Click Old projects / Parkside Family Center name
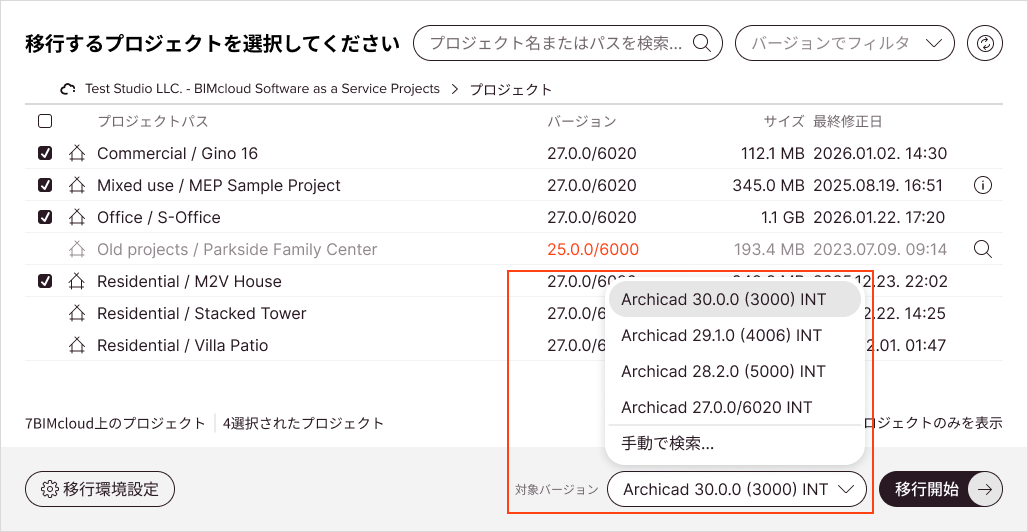Image resolution: width=1028 pixels, height=532 pixels. [237, 249]
